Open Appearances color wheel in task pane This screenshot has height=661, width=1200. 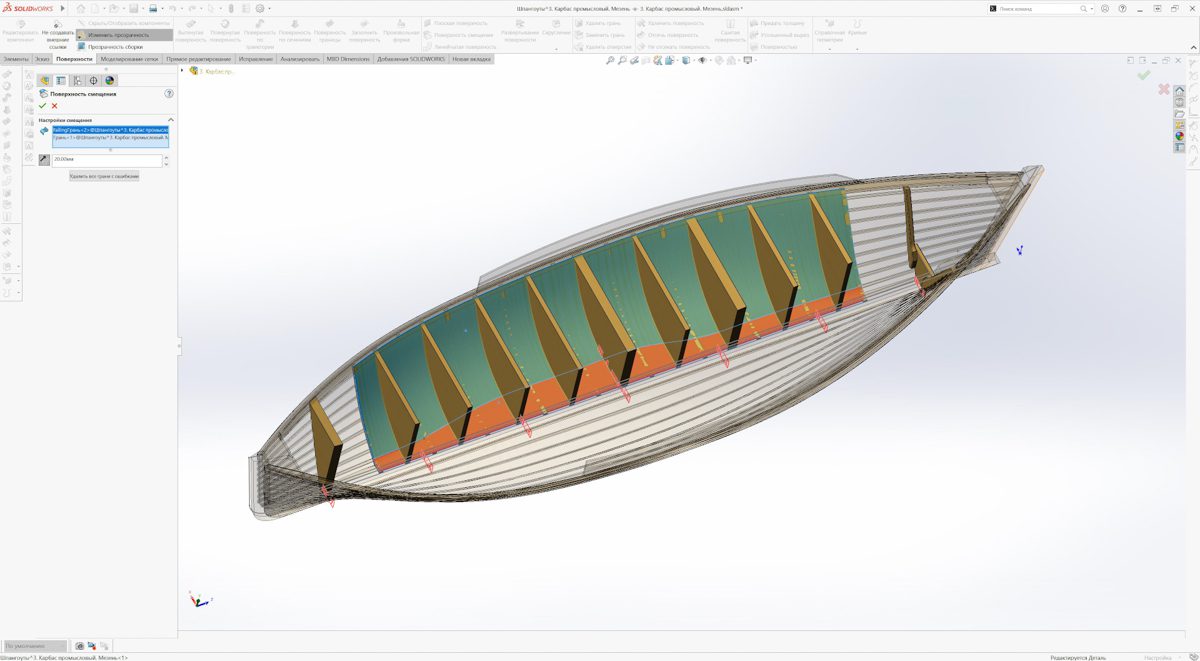(x=1180, y=136)
